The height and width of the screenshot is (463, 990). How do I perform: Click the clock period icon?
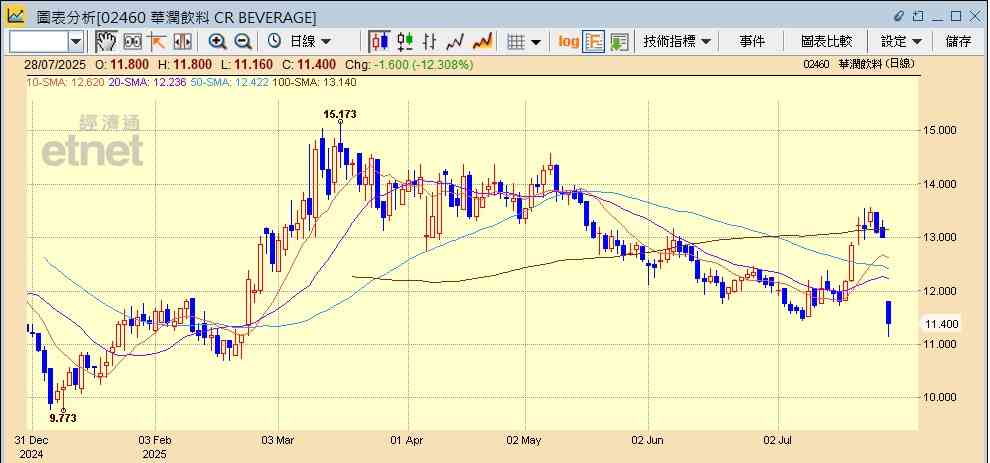[275, 42]
